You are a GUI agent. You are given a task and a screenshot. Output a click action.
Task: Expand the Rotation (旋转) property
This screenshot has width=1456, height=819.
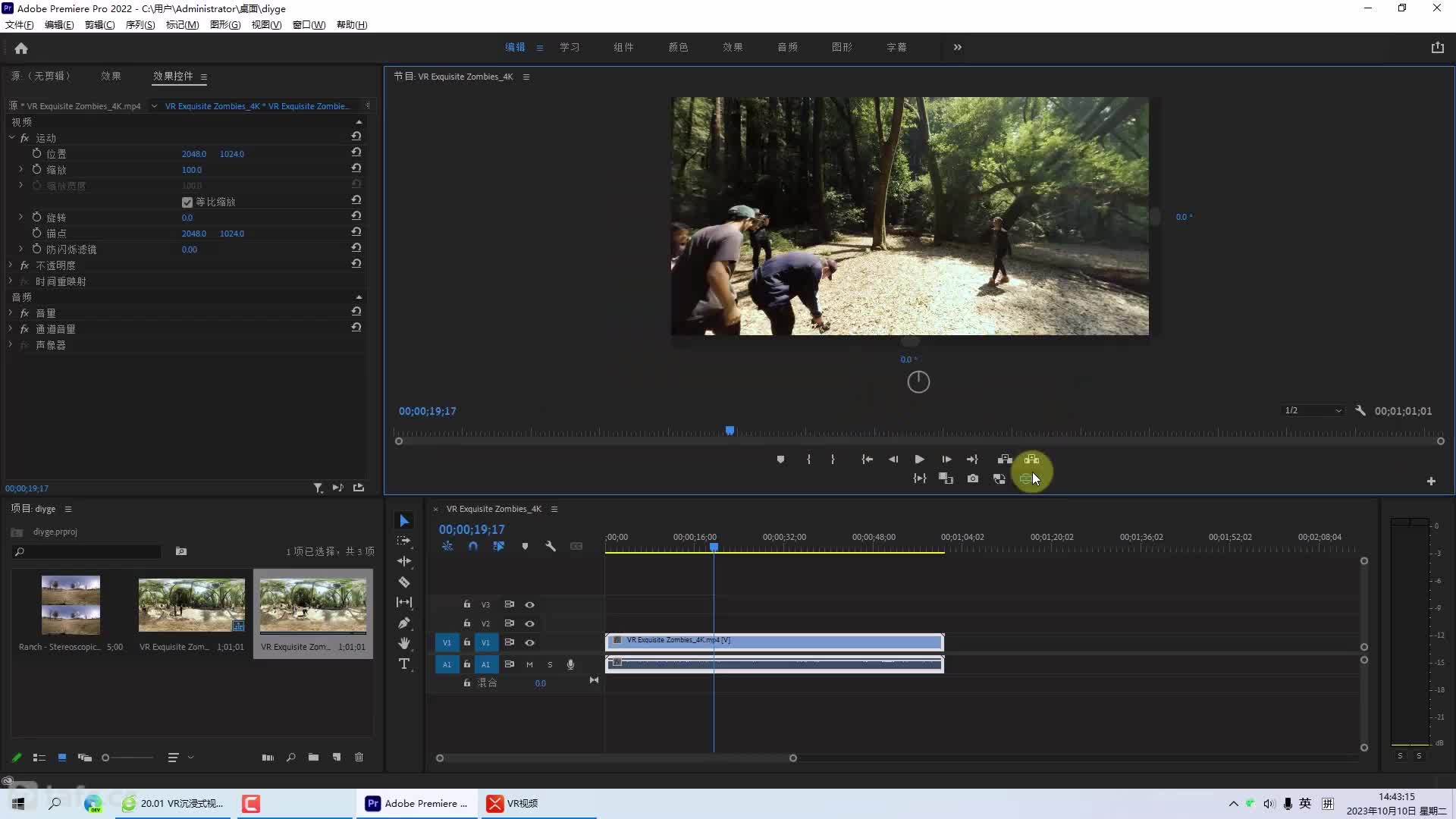point(20,217)
